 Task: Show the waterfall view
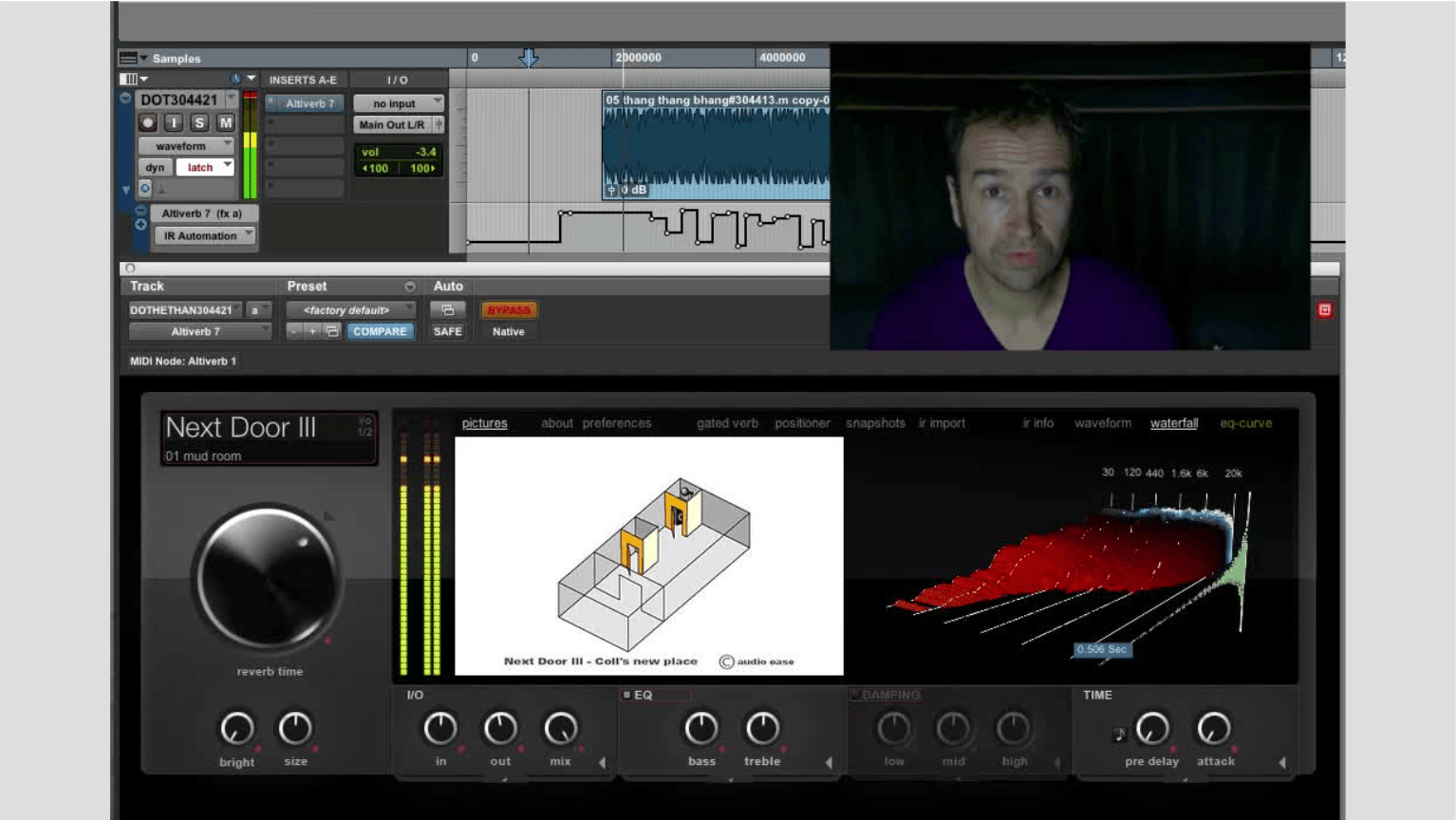click(1174, 423)
